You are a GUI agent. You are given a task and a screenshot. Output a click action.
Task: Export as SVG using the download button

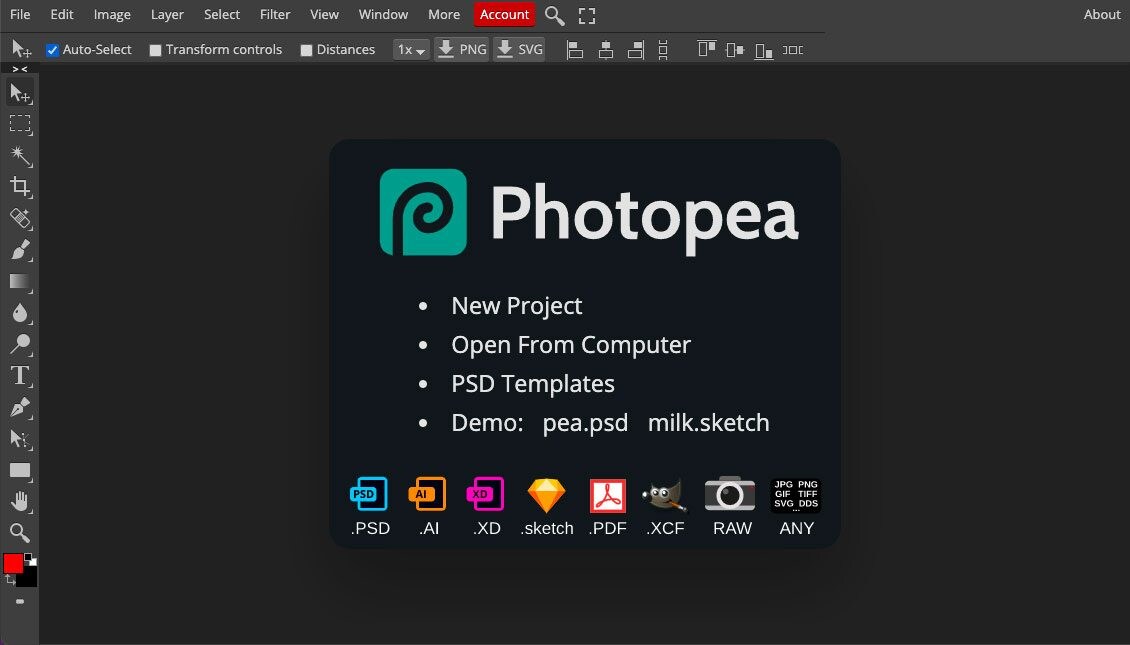[x=519, y=50]
